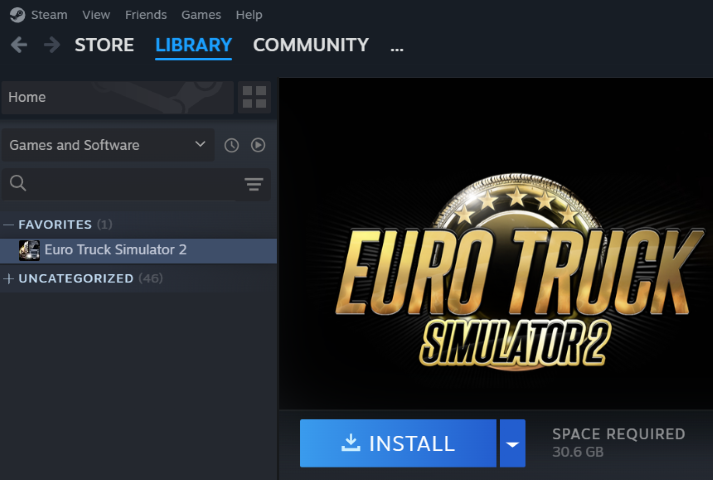Viewport: 713px width, 480px height.
Task: Expand the Uncategorized category
Action: pos(8,279)
